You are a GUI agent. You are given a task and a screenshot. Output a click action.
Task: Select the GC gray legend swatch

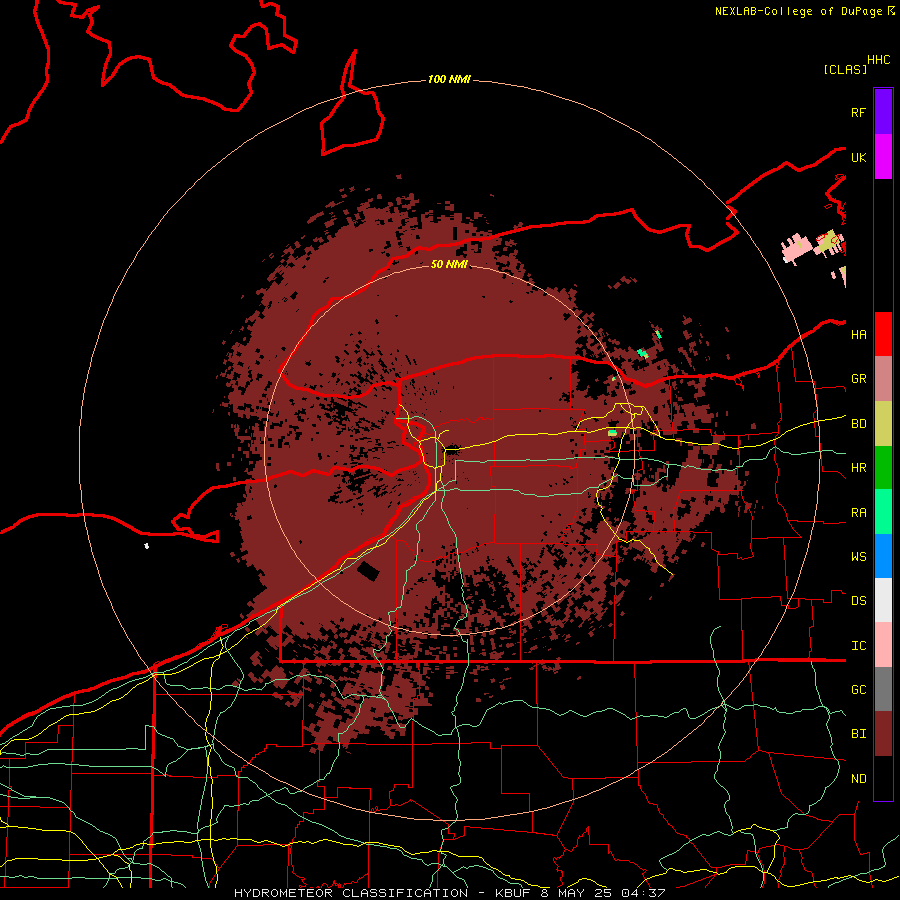(x=883, y=689)
